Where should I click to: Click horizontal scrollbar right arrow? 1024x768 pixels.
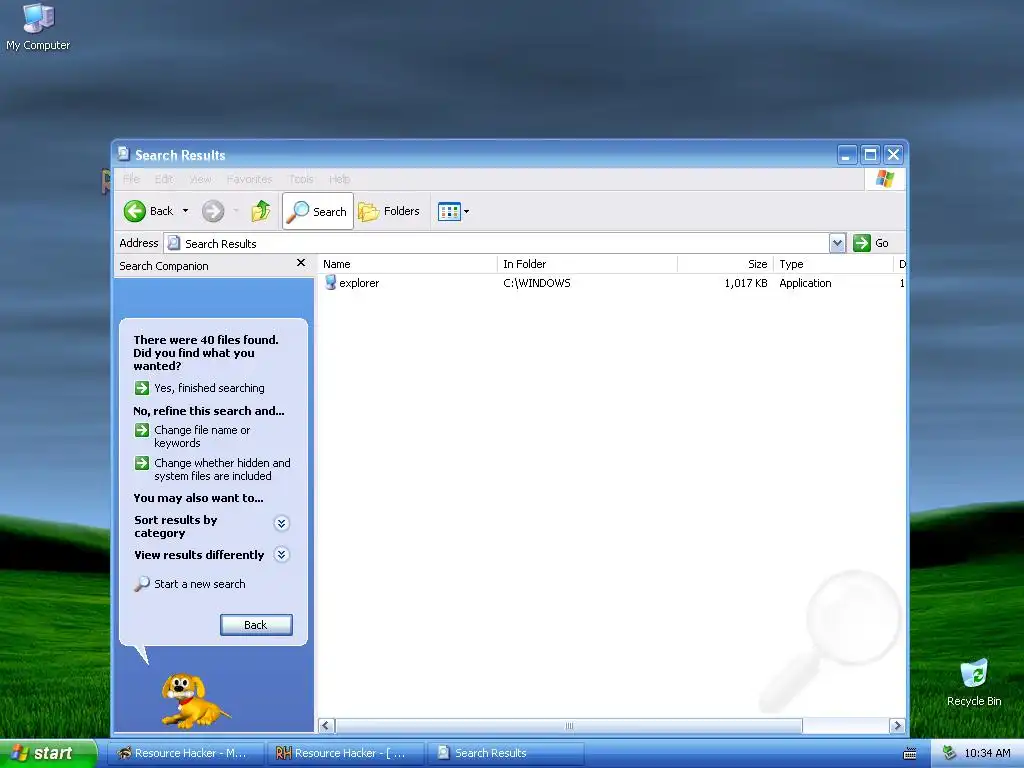coord(897,726)
